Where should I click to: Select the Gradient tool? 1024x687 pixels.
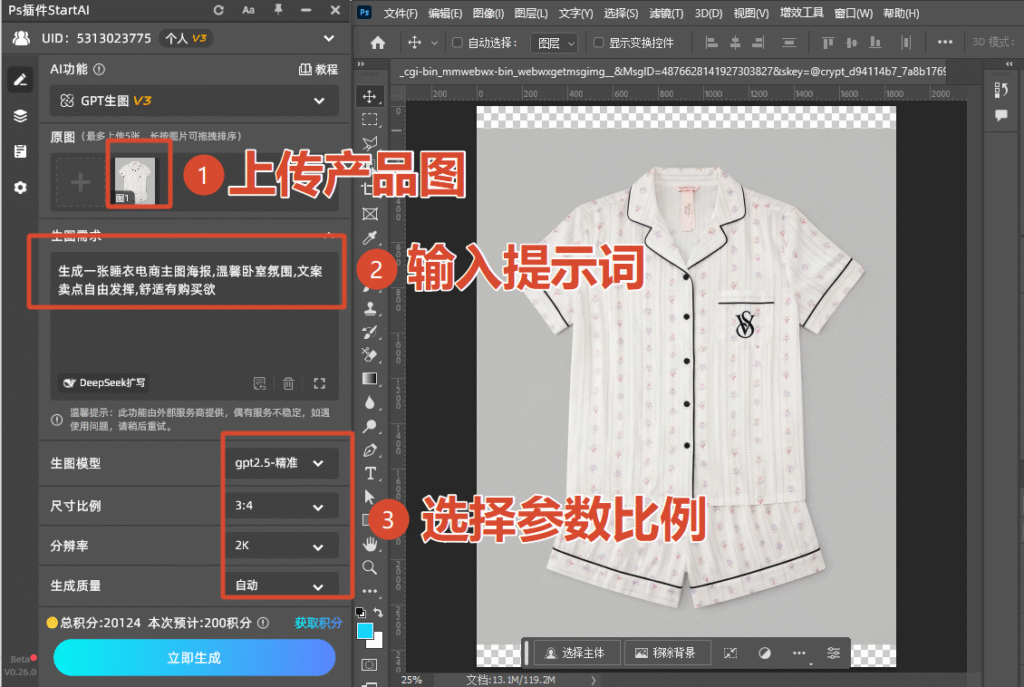(x=370, y=379)
